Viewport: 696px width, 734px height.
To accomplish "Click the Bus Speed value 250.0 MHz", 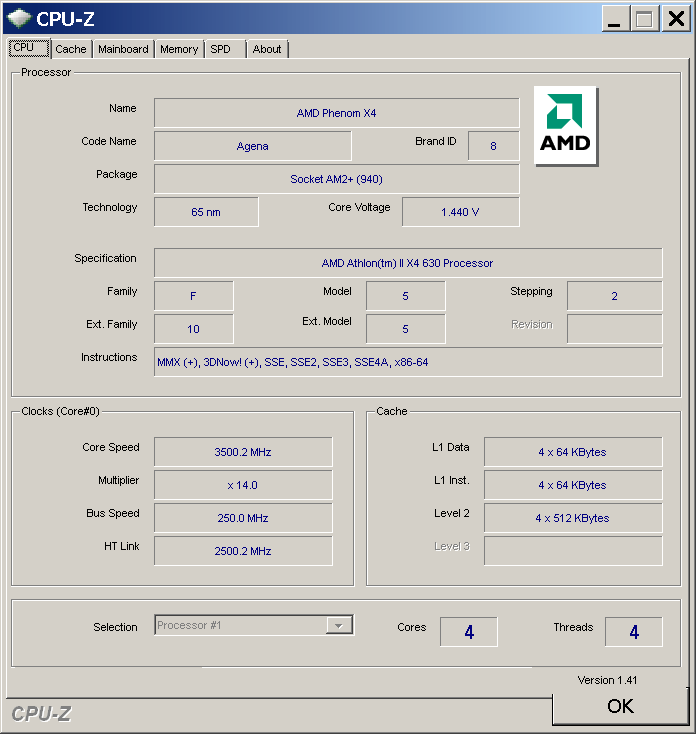I will click(x=243, y=518).
